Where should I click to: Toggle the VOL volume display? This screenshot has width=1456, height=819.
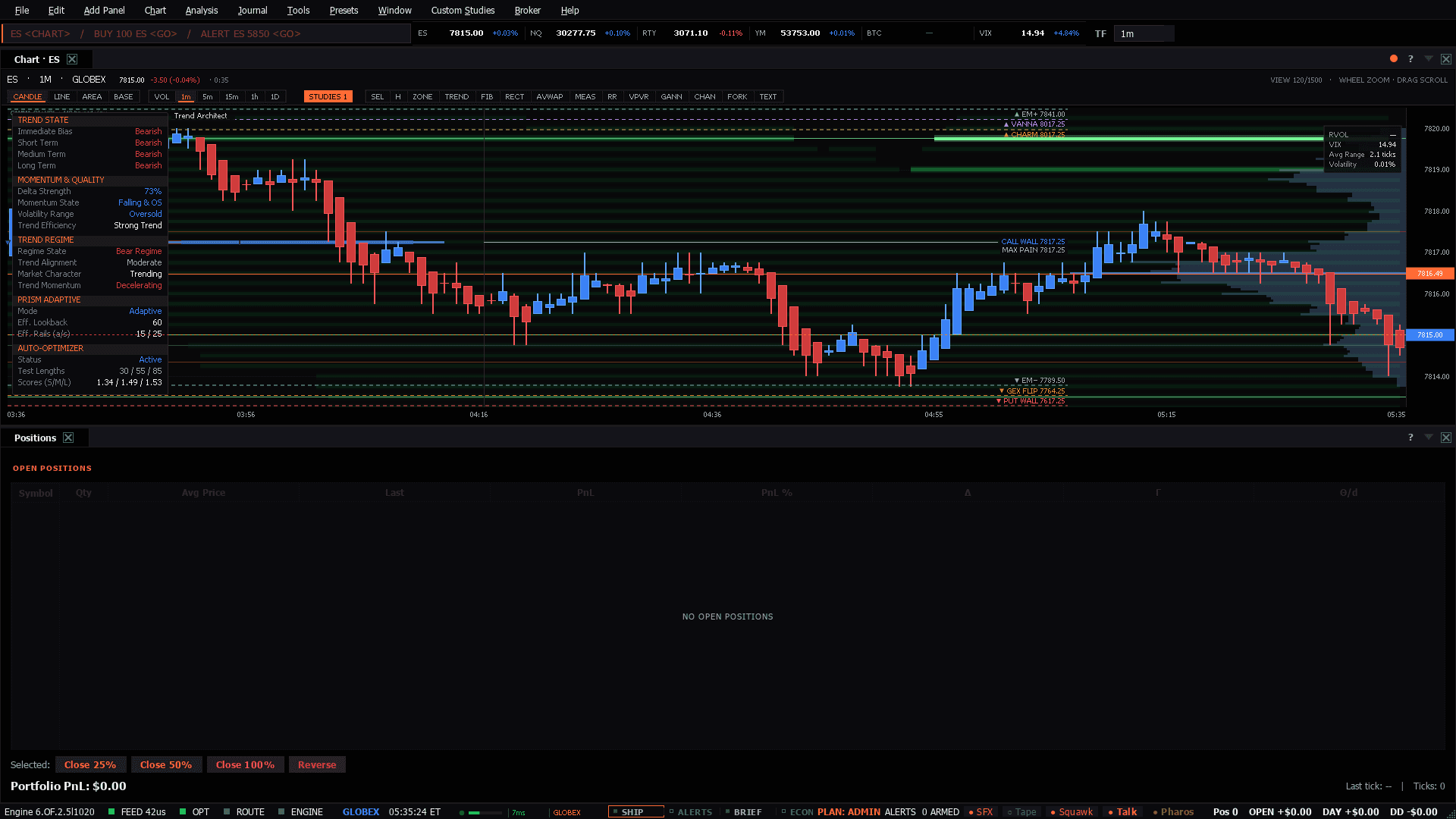pos(162,96)
